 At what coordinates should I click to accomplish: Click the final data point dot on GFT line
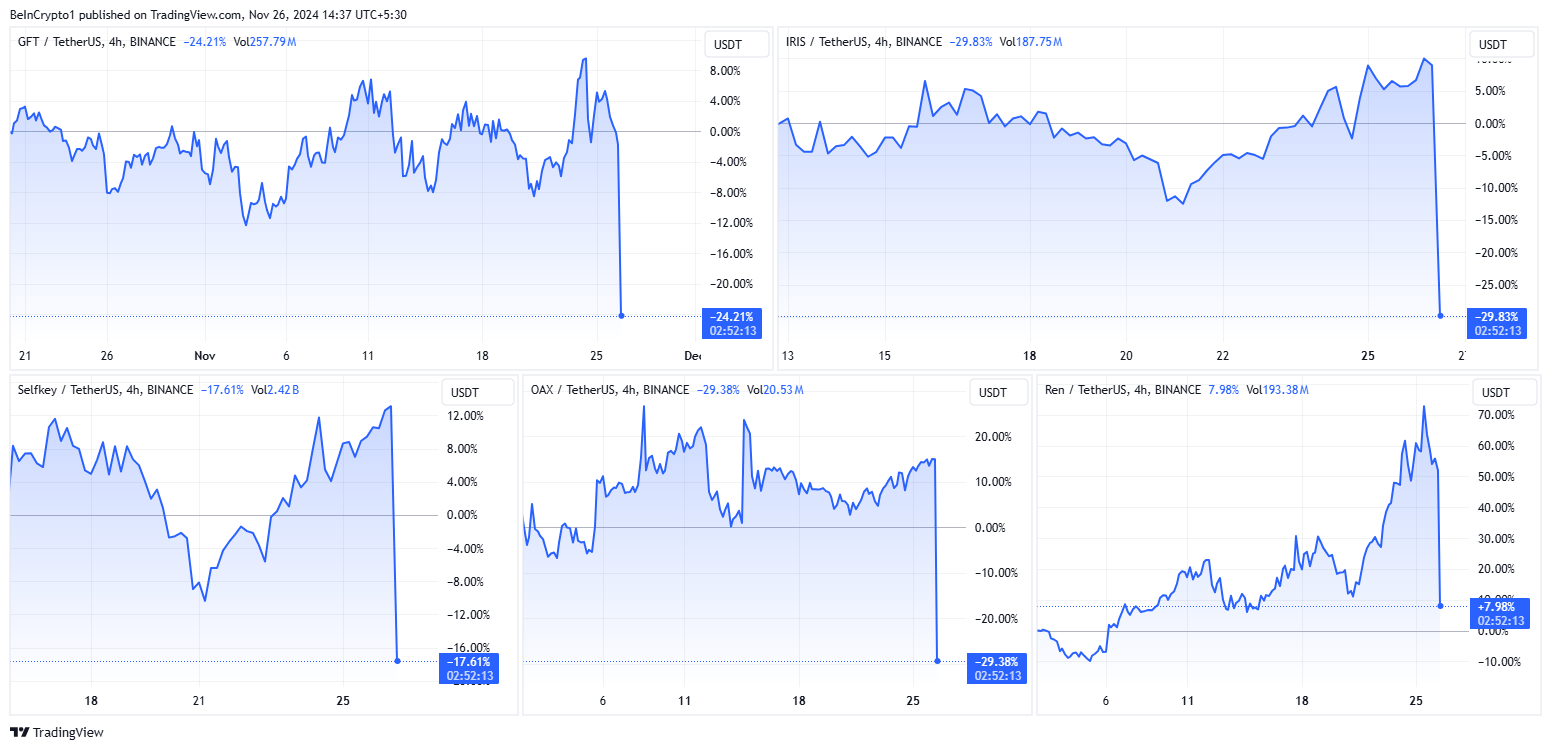click(x=622, y=316)
